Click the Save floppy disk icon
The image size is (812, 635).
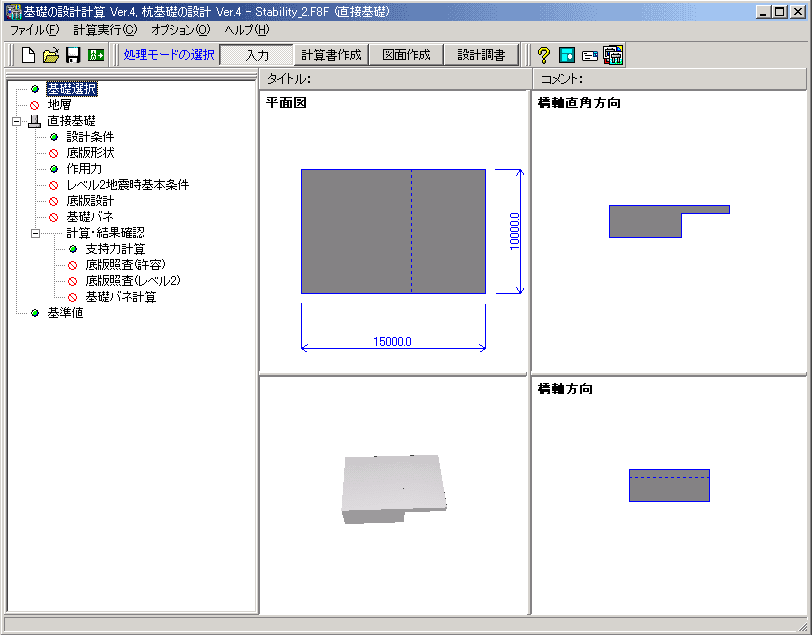pyautogui.click(x=73, y=55)
